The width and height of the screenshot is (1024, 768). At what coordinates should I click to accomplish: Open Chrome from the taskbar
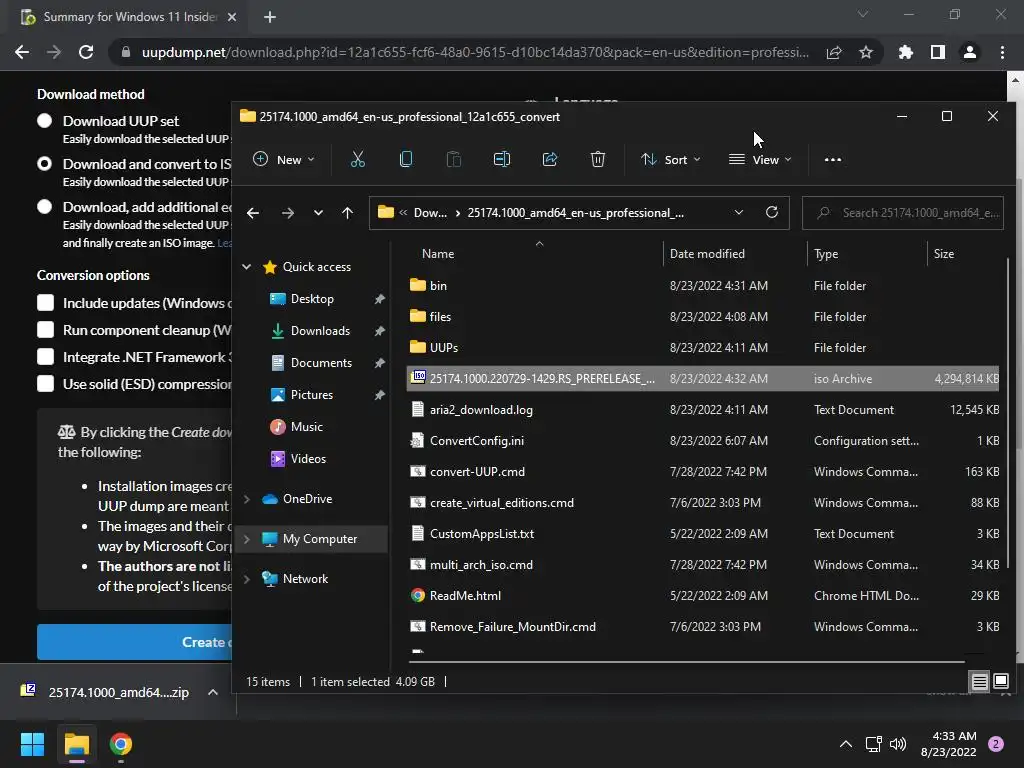[x=121, y=744]
